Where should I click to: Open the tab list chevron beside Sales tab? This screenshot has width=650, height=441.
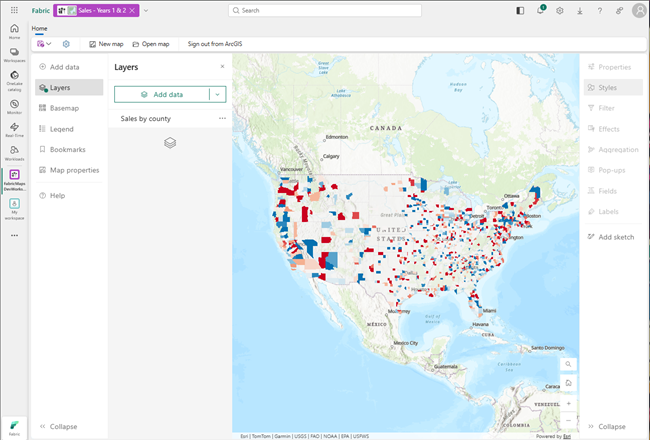point(146,11)
